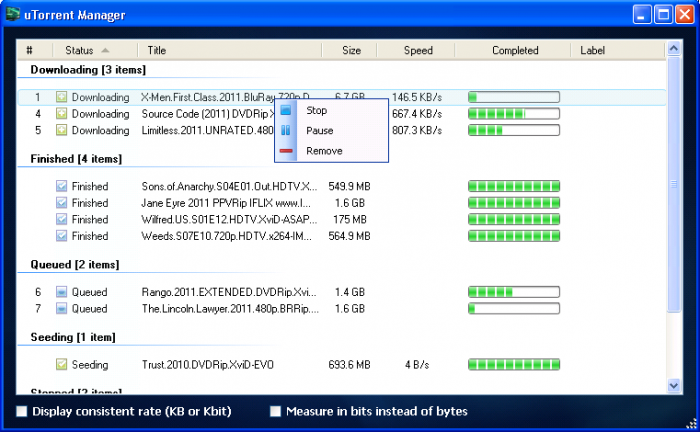Screen dimensions: 700x432
Task: Click the downloading icon for Source Code row
Action: tap(61, 113)
